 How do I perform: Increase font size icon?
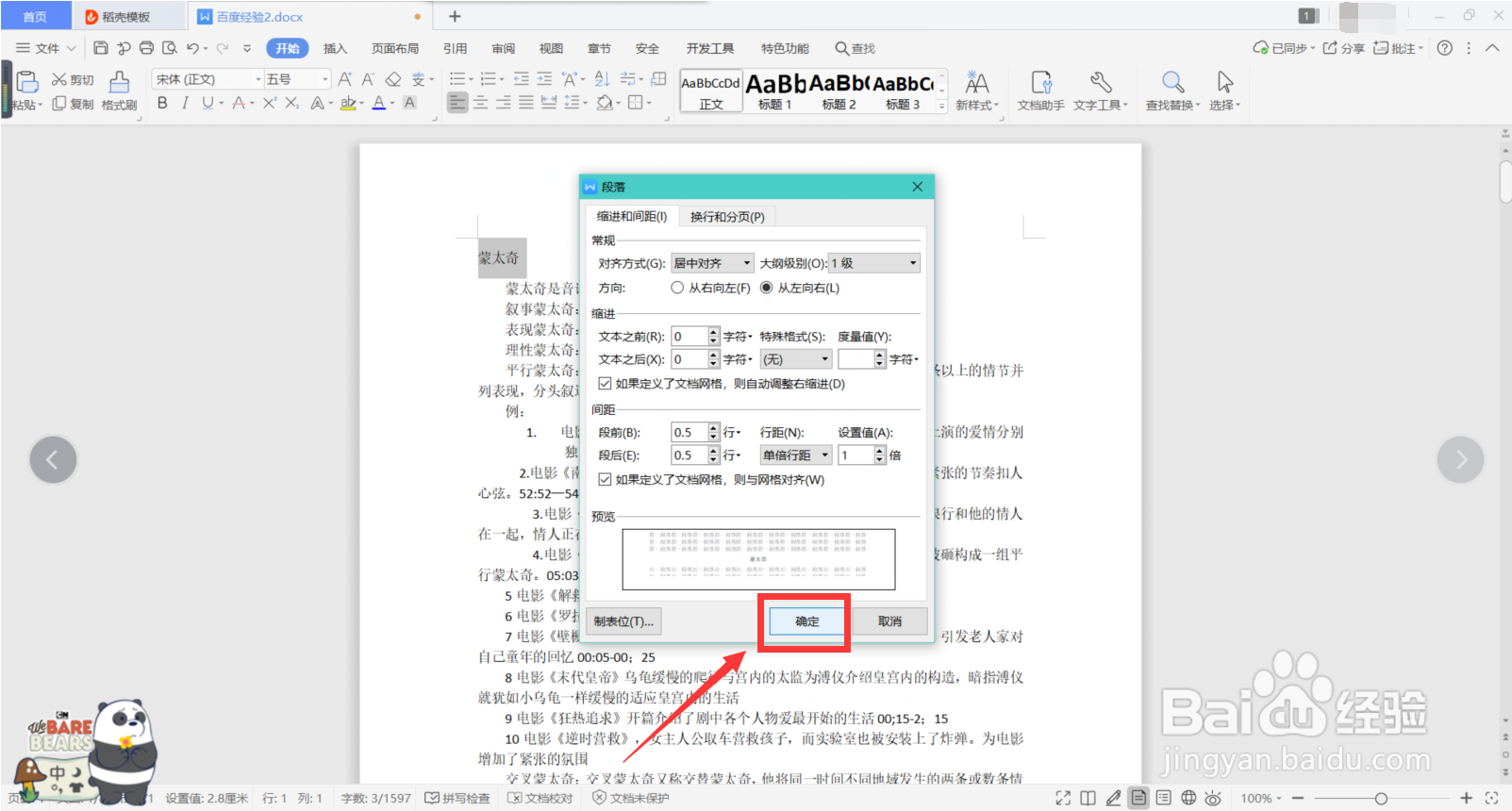(x=345, y=79)
